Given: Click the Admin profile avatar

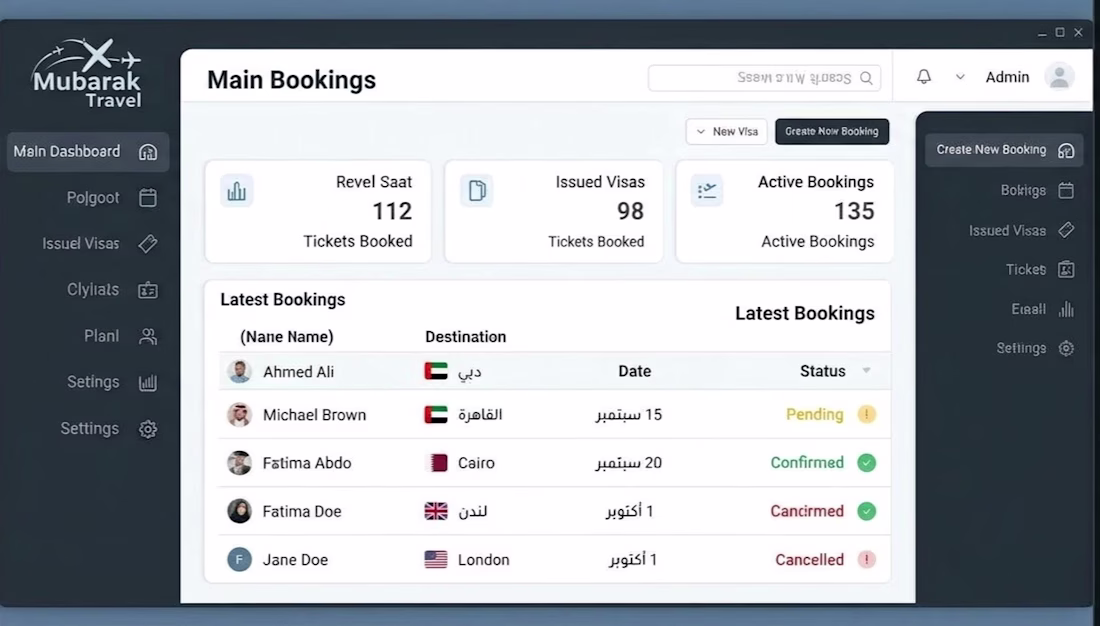Looking at the screenshot, I should (x=1059, y=76).
